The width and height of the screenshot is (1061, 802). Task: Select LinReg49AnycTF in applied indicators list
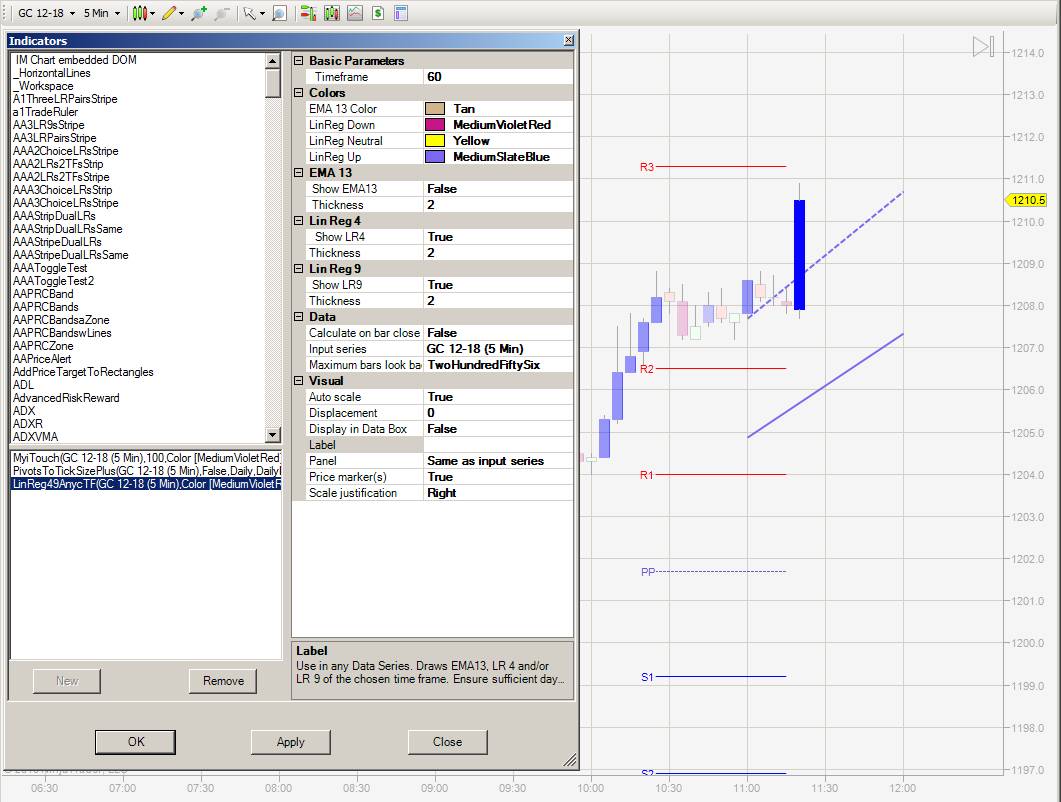click(x=146, y=483)
